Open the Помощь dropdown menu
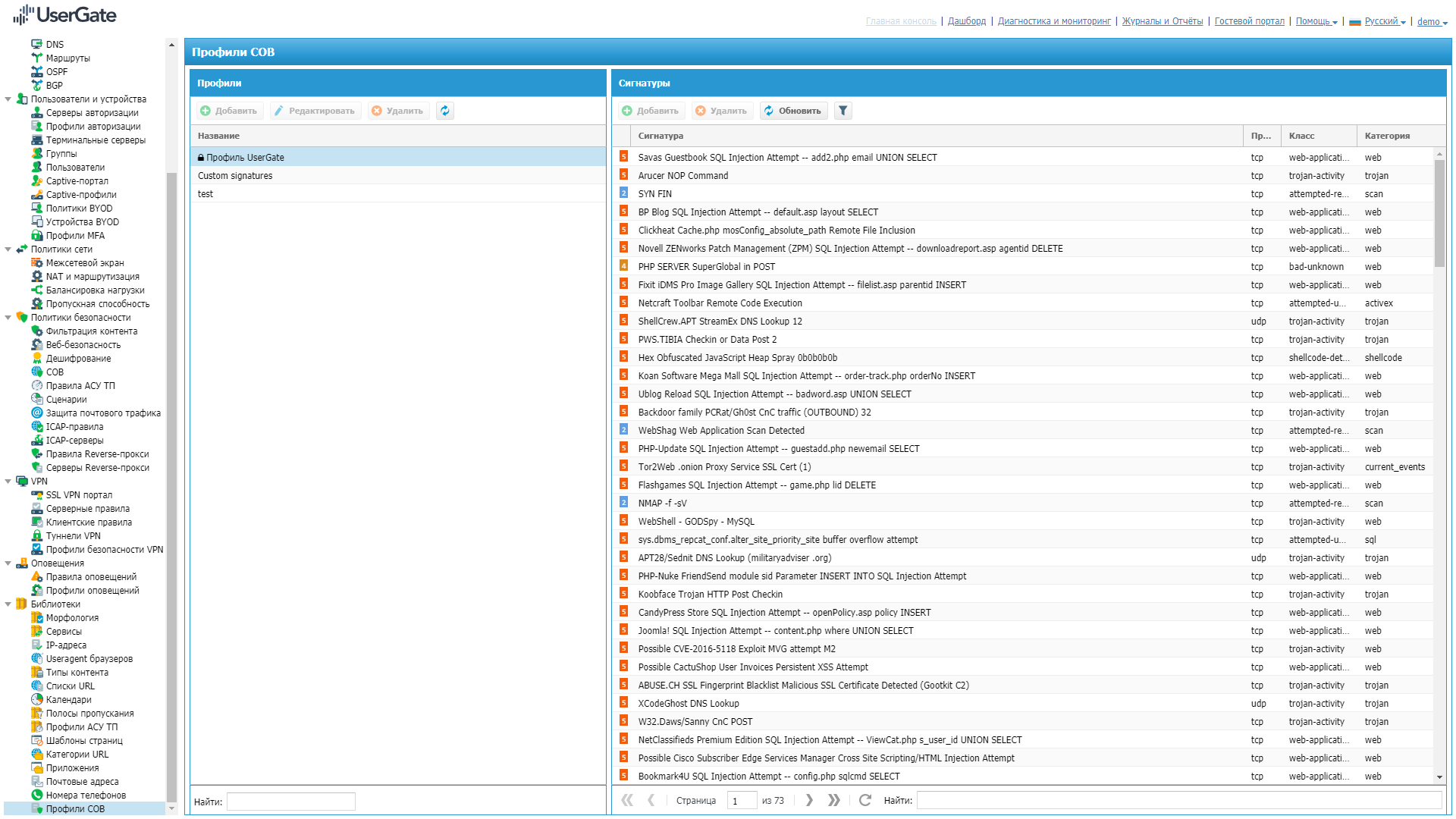 [1316, 21]
